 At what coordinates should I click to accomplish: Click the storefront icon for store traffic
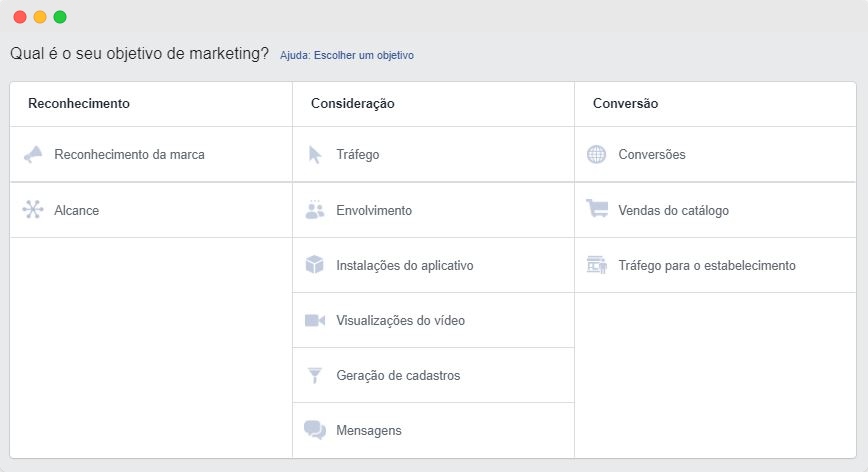click(597, 264)
